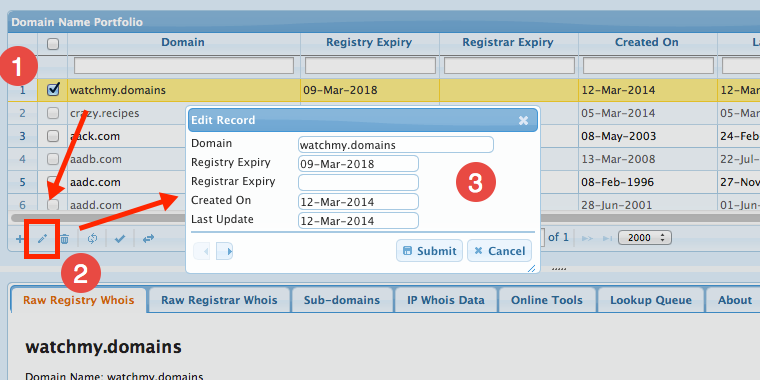Screen dimensions: 760x380
Task: Add a new domain with the plus icon
Action: pos(19,238)
